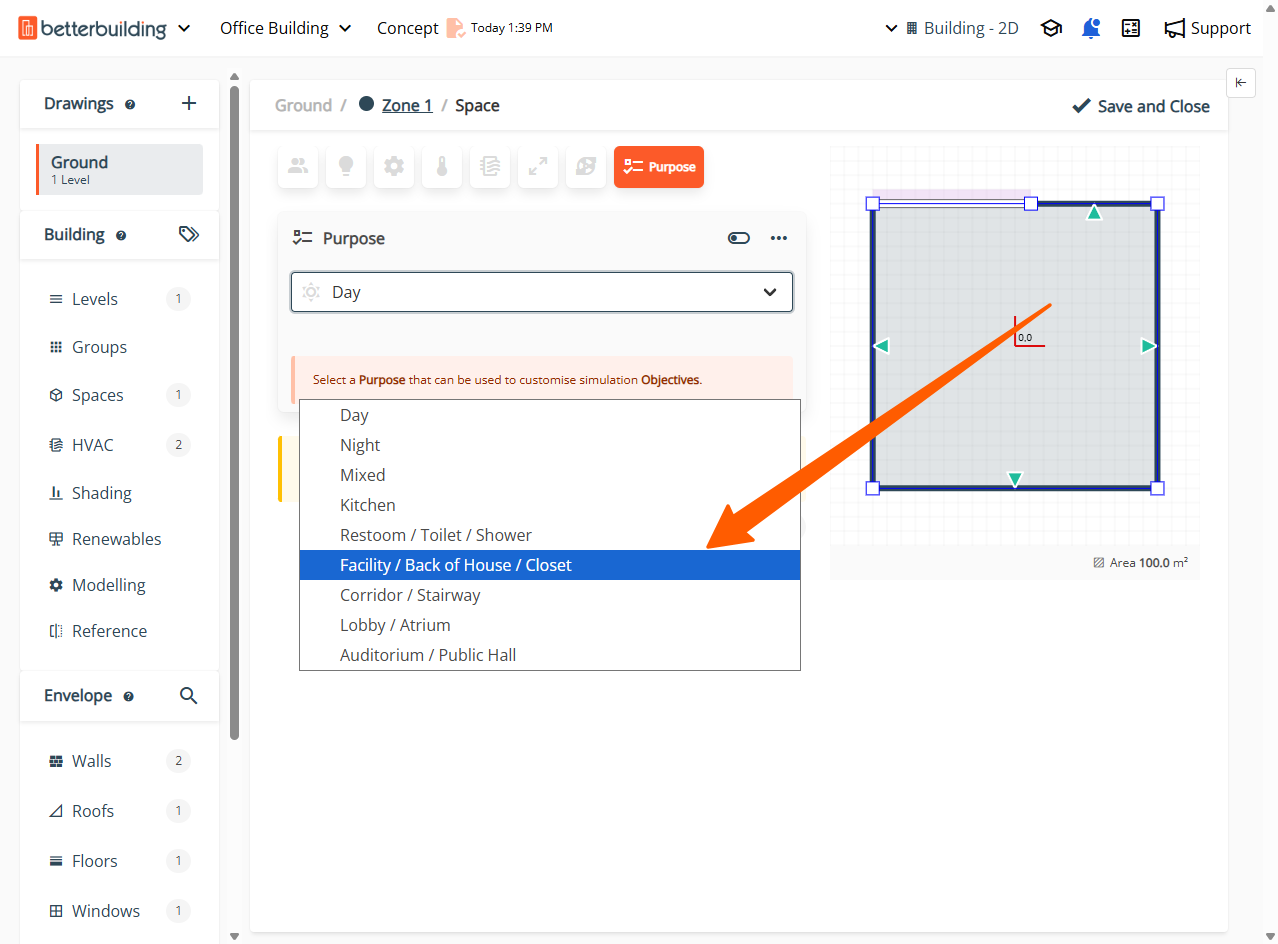Open the Purpose Day dropdown
Screen dimensions: 1278x944
click(x=541, y=292)
